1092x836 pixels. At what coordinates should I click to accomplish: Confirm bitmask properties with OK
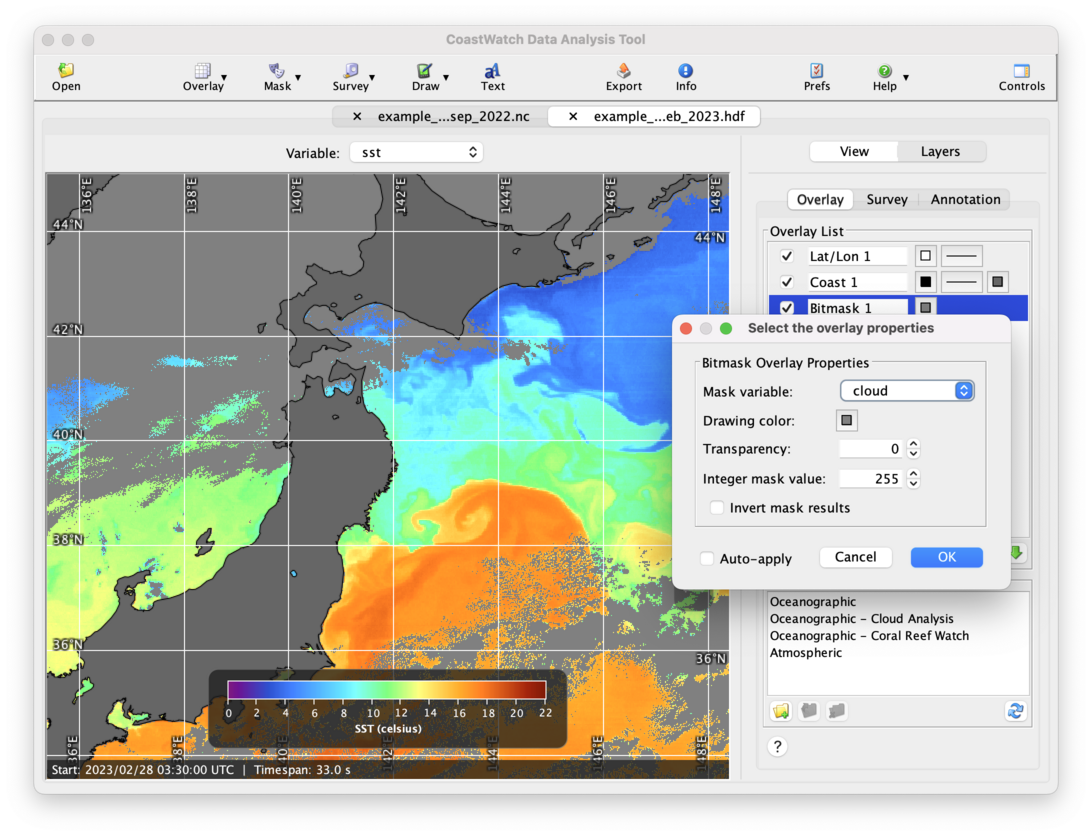(946, 557)
